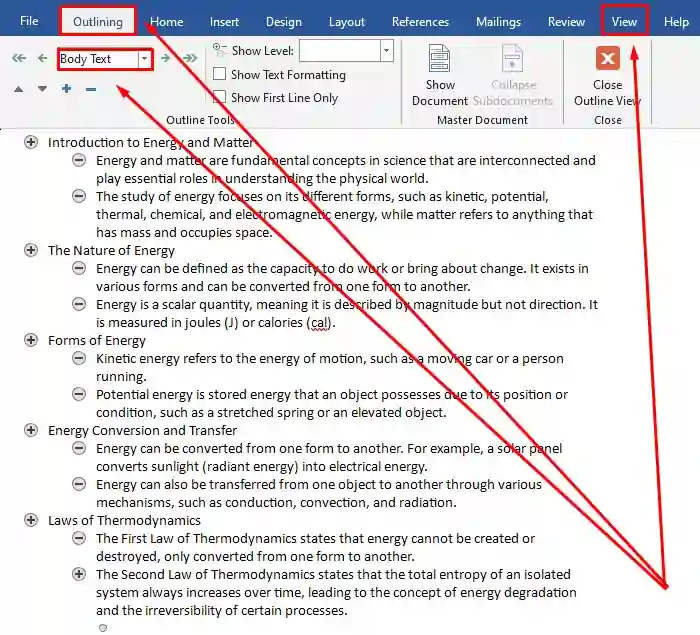Close Outline View with red X
Image resolution: width=700 pixels, height=635 pixels.
pos(608,58)
